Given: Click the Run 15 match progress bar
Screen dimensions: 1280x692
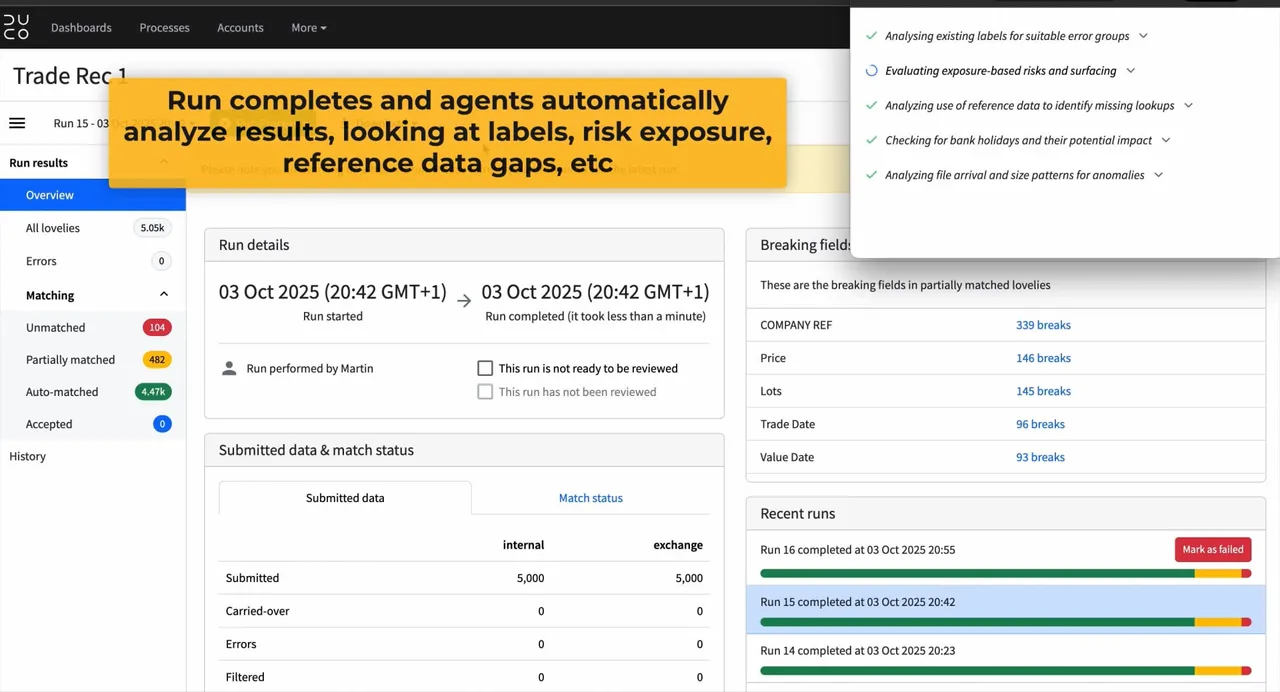Looking at the screenshot, I should tap(1005, 622).
